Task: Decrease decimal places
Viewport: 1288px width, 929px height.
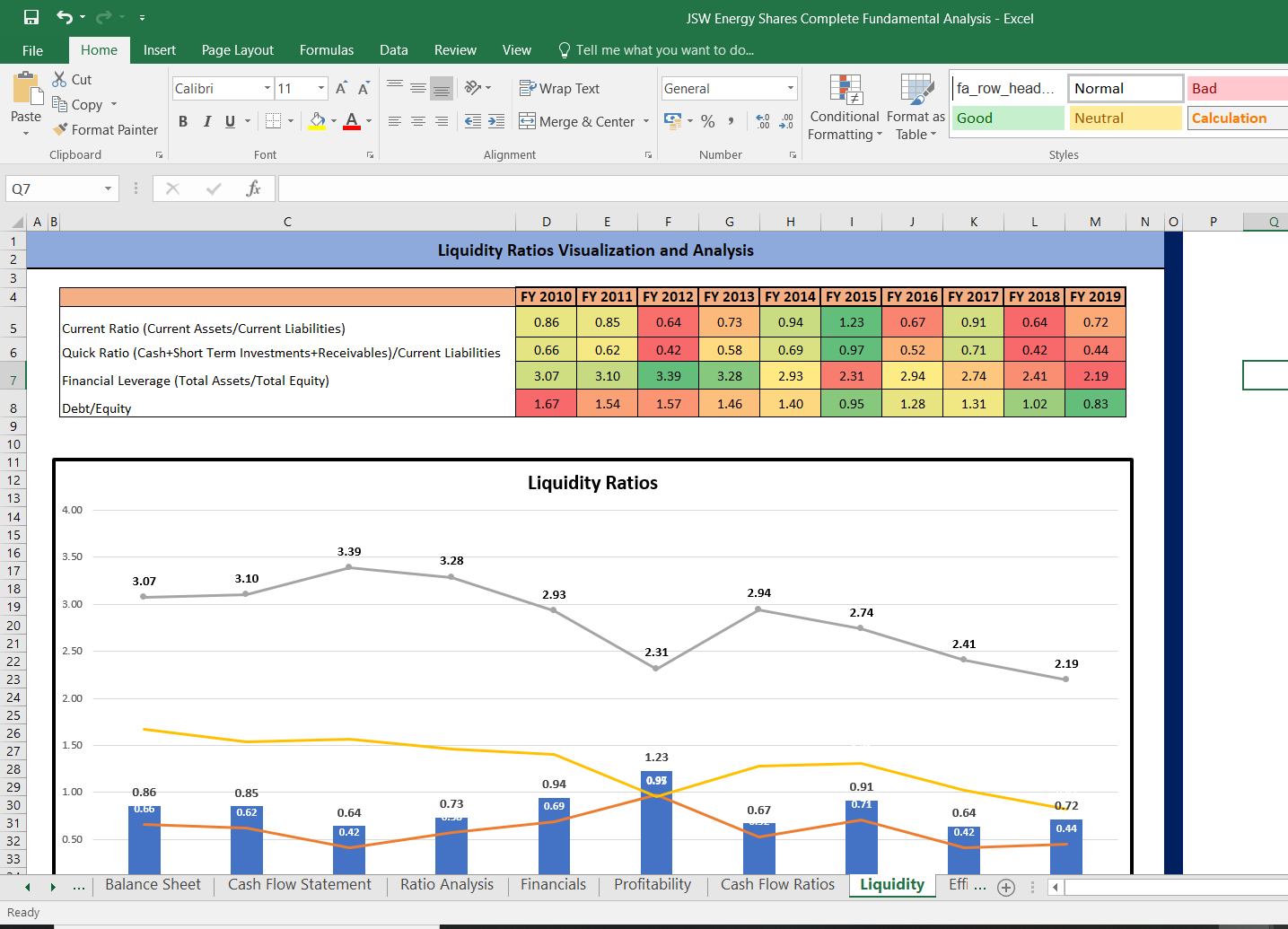Action: tap(786, 121)
